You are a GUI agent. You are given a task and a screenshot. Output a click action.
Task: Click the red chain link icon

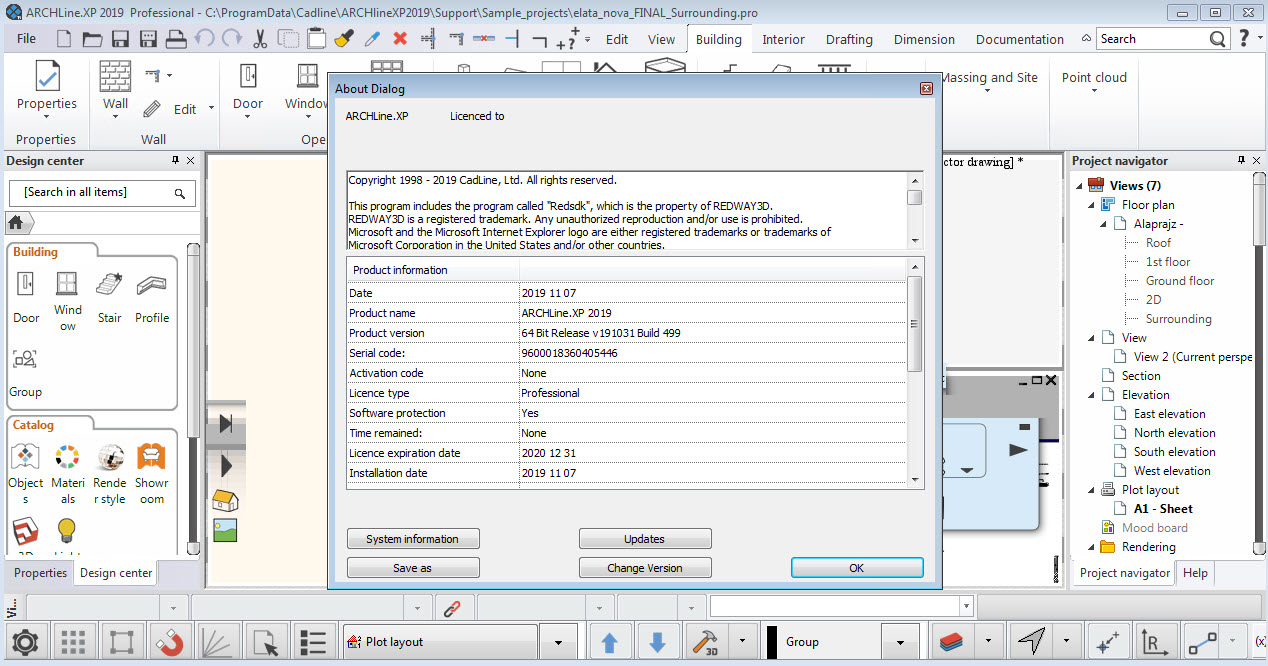453,607
